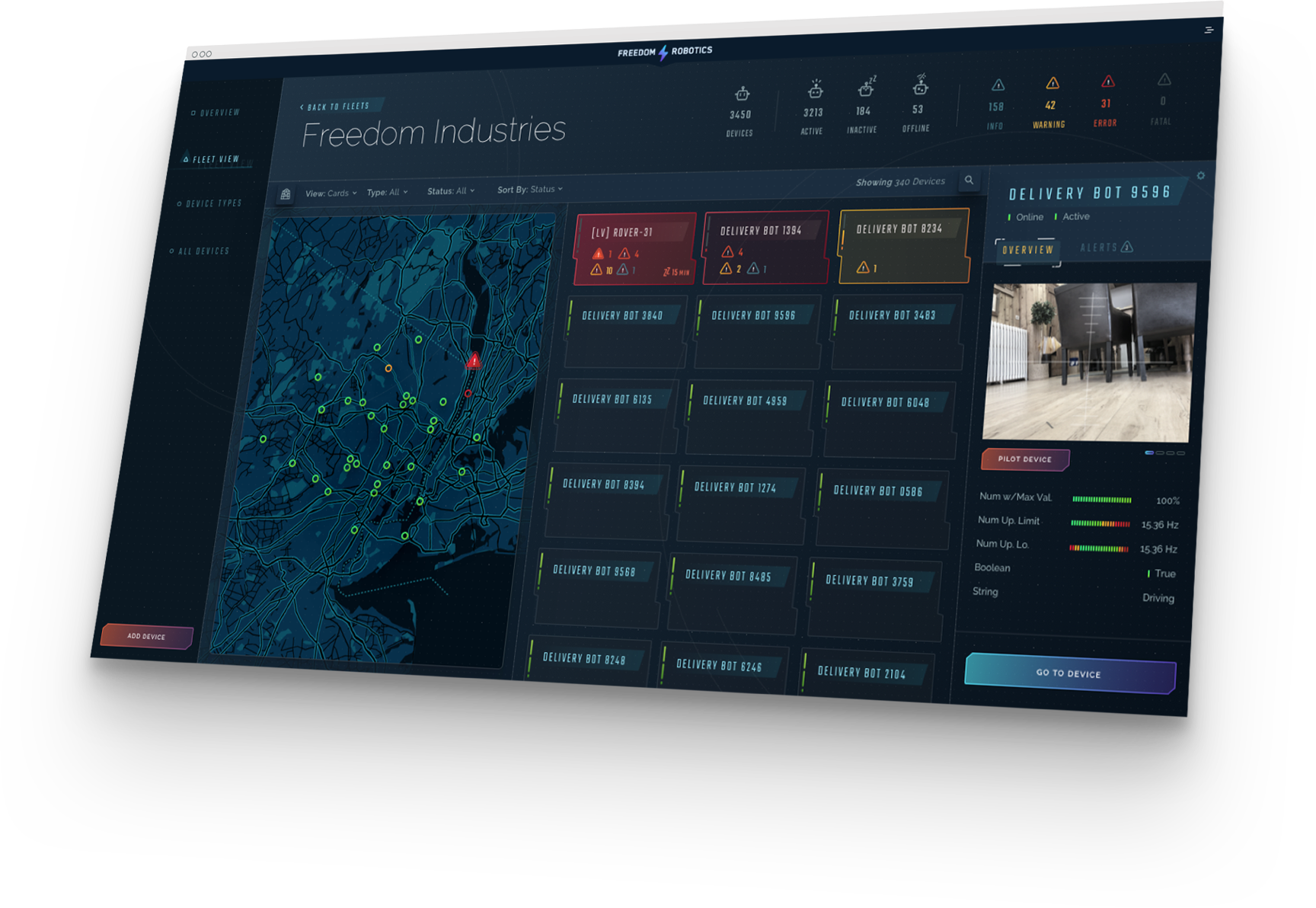Filter by Error alerts triangle icon
1316x908 pixels.
pyautogui.click(x=1107, y=82)
